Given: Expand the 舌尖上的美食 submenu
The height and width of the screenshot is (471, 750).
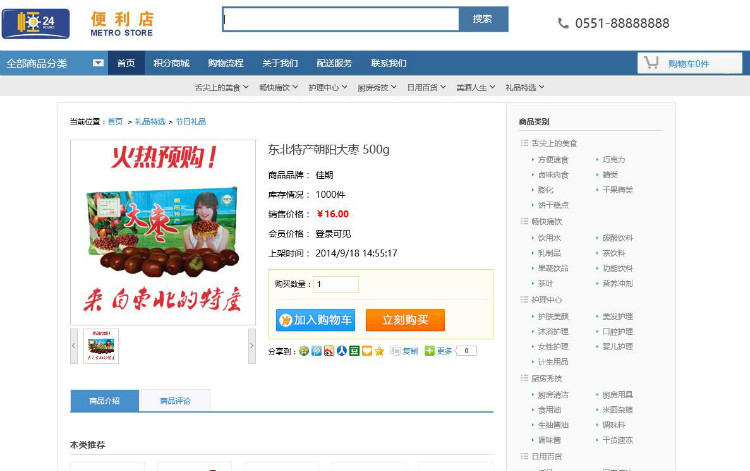Looking at the screenshot, I should pyautogui.click(x=221, y=88).
